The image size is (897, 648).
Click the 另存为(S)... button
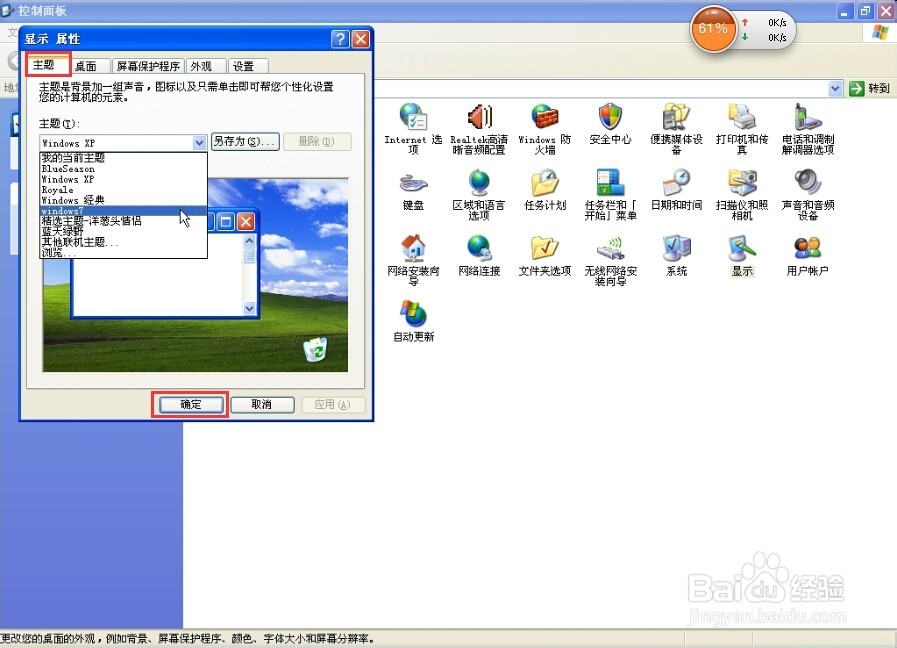(245, 141)
